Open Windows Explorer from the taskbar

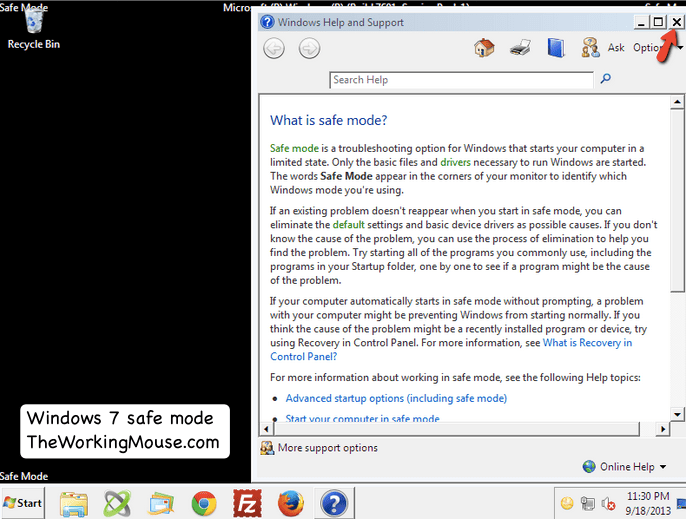tap(74, 504)
